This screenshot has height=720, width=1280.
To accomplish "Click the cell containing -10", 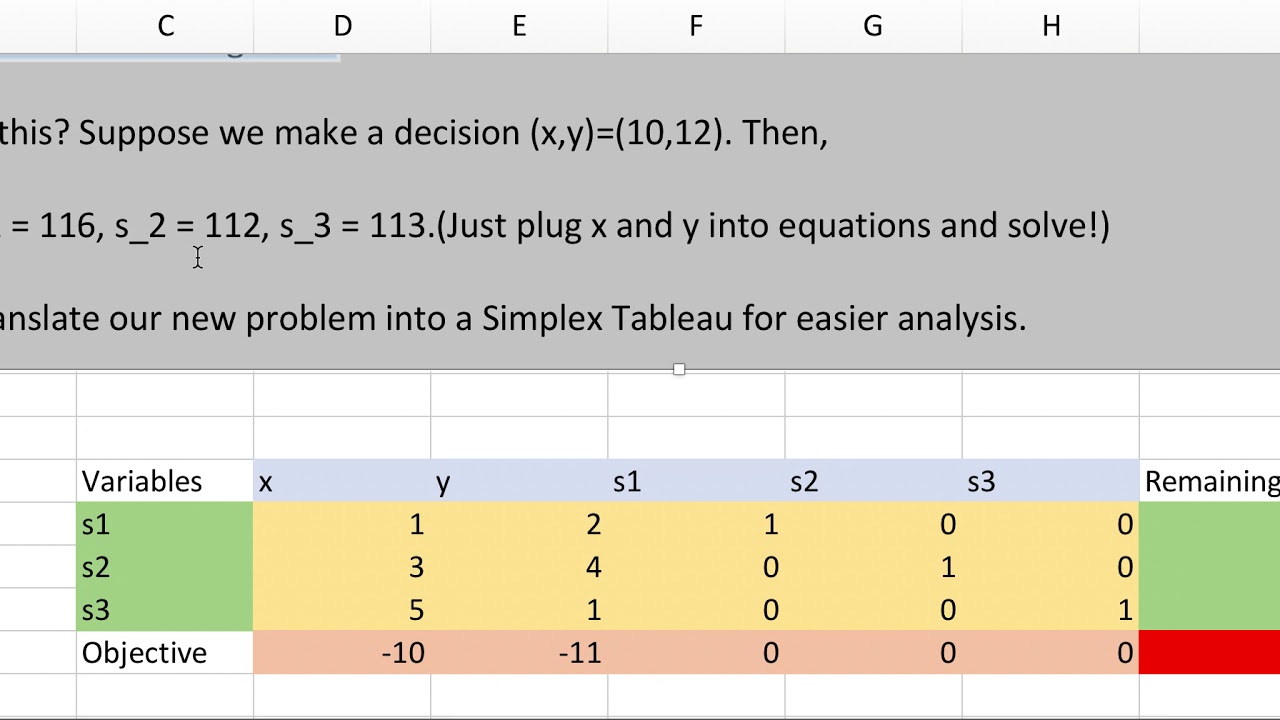I will pyautogui.click(x=342, y=653).
